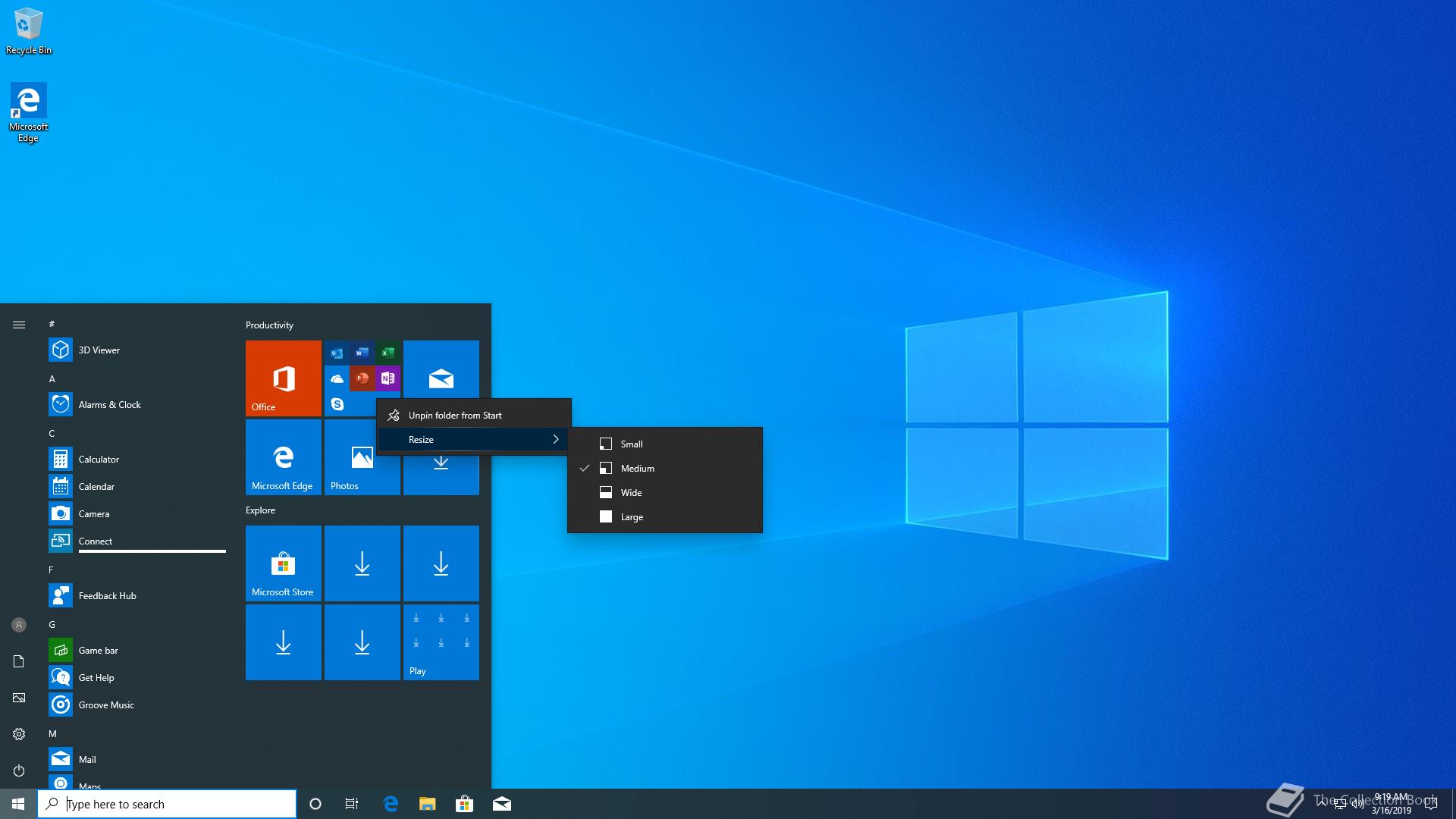Click the Outlook icon in Office folder tile
The image size is (1456, 819).
pyautogui.click(x=337, y=353)
